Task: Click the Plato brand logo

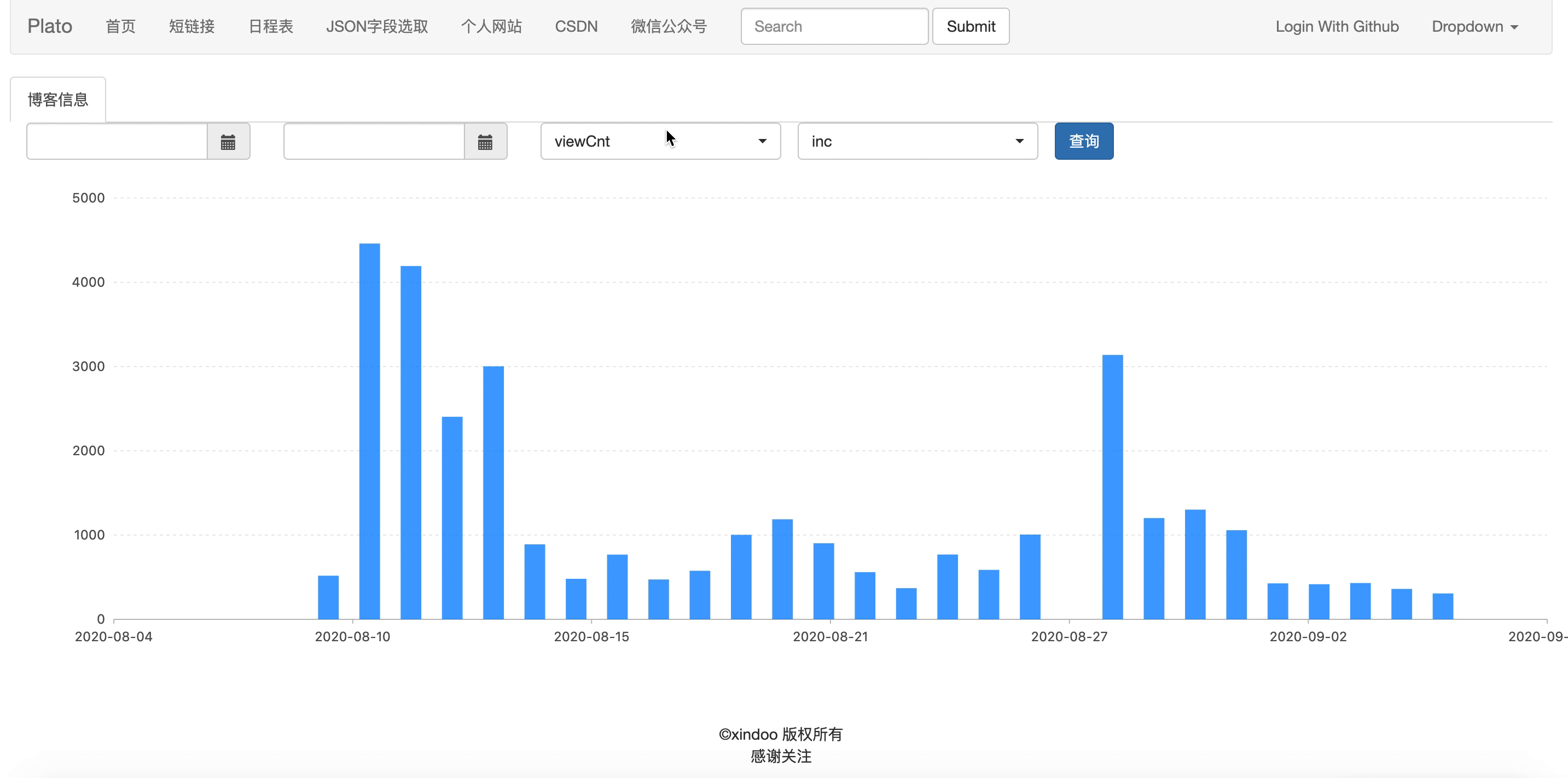Action: [50, 27]
